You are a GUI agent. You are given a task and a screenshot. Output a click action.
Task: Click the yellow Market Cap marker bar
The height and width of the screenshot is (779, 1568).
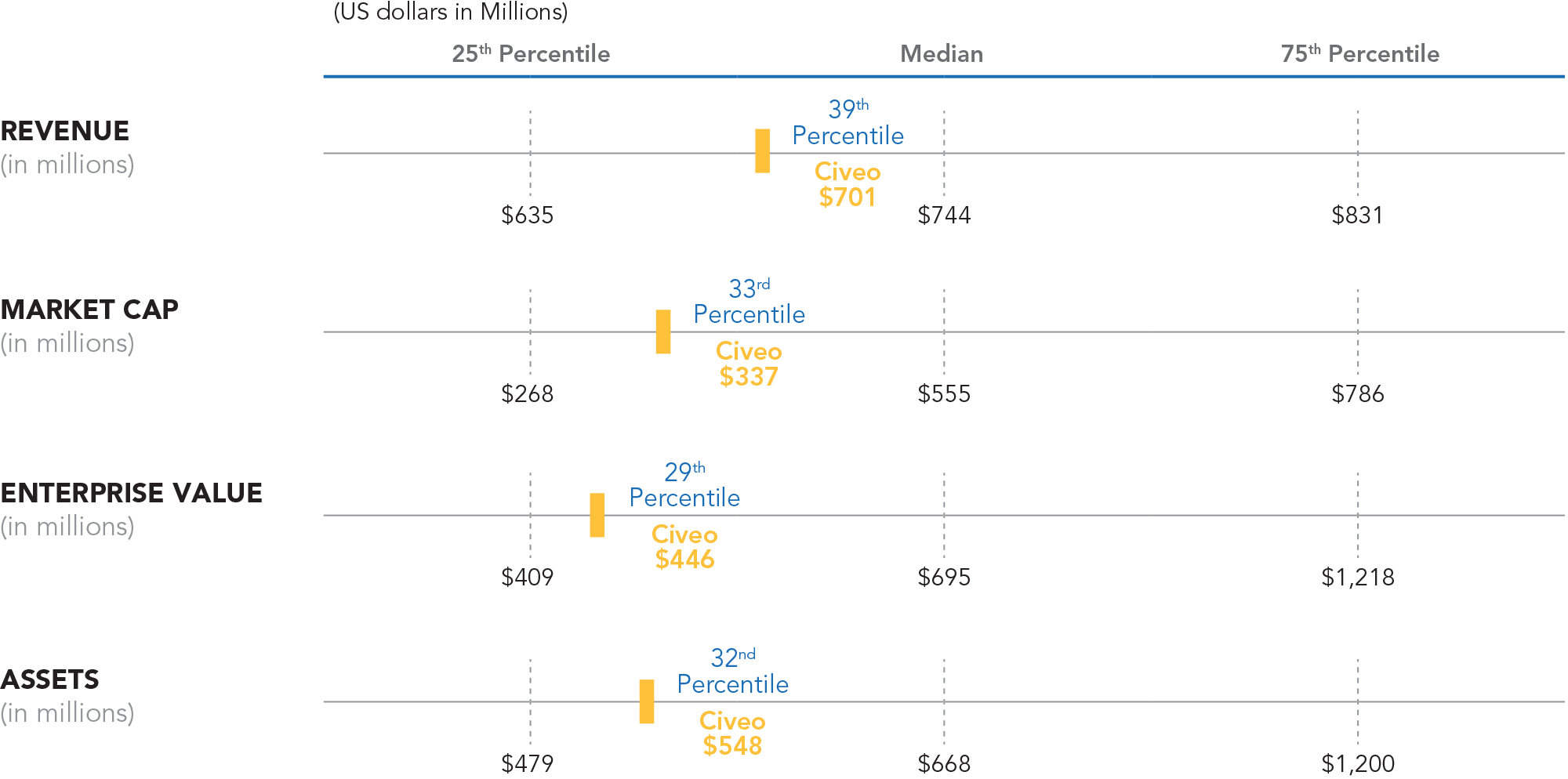pos(663,332)
